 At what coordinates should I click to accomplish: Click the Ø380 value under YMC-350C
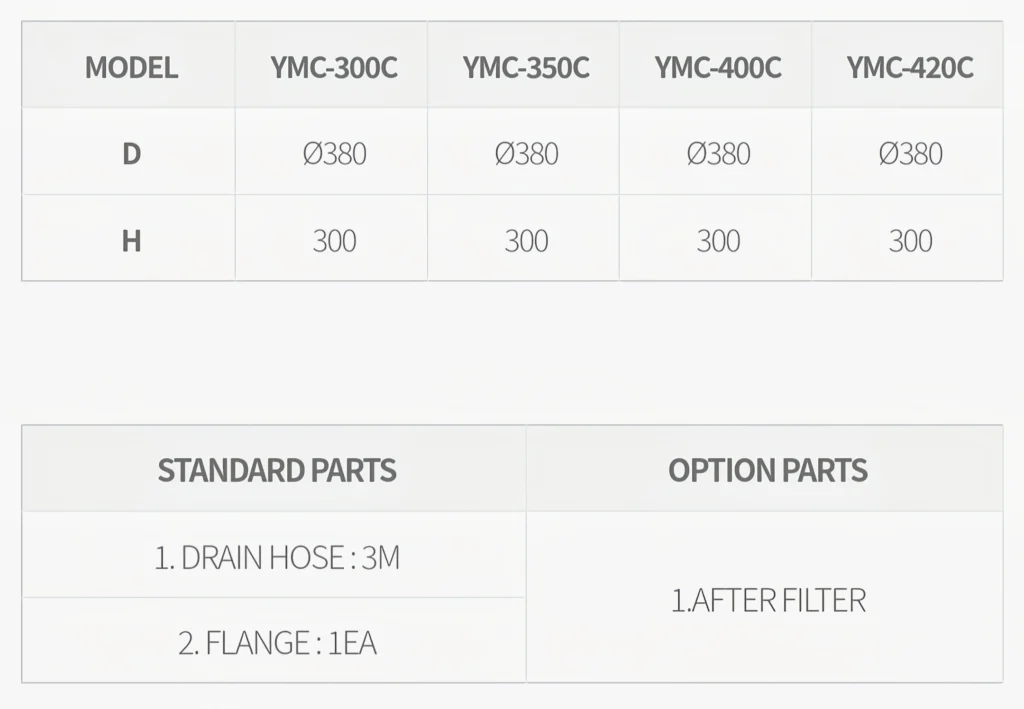pos(526,154)
